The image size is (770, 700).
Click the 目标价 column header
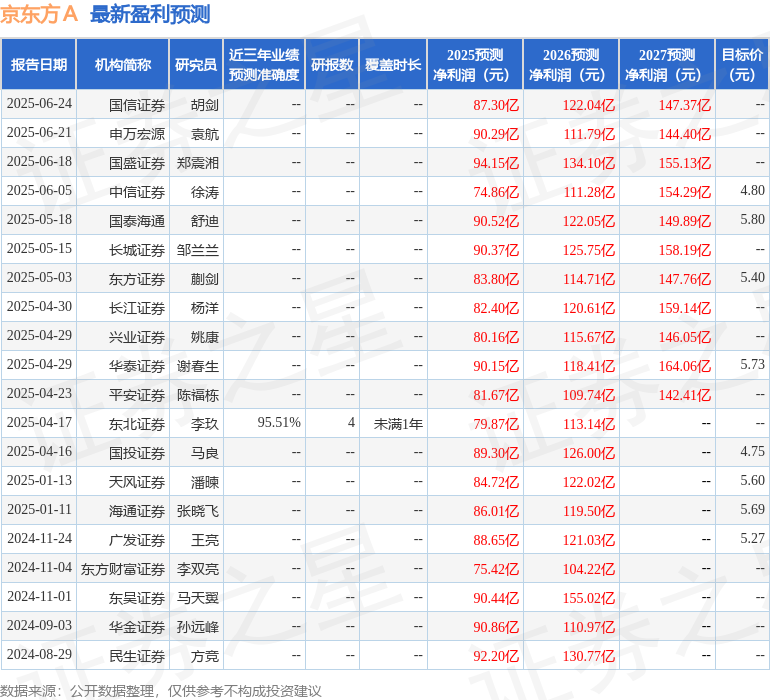[742, 65]
